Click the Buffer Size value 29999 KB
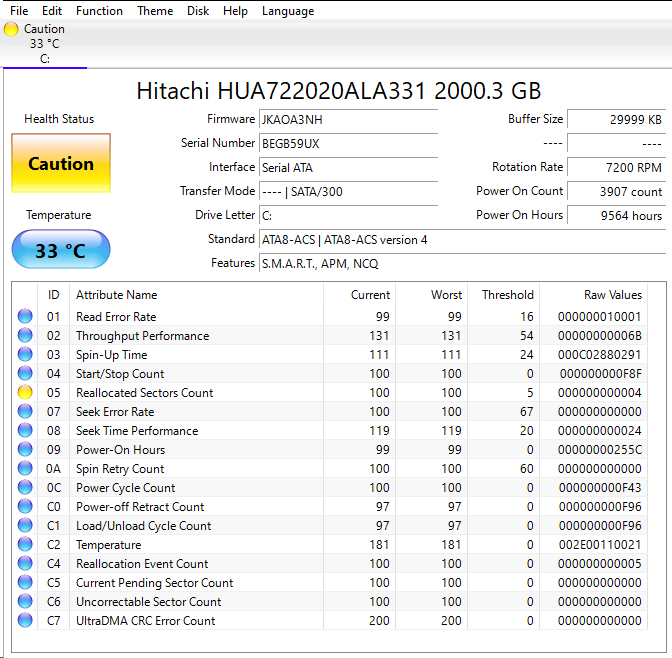This screenshot has width=672, height=658. pos(617,119)
